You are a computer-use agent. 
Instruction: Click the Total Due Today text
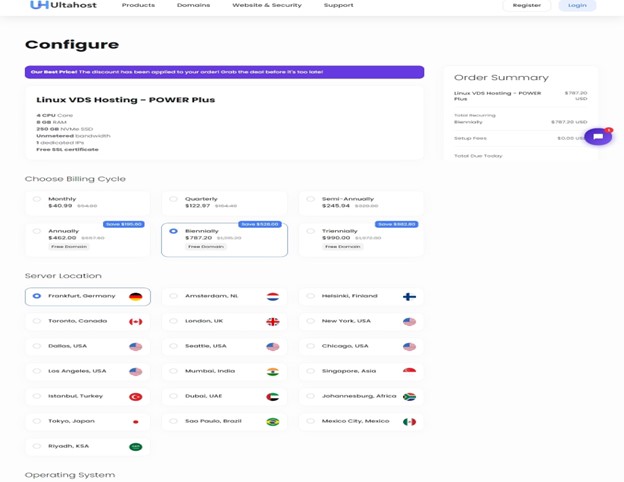click(478, 156)
